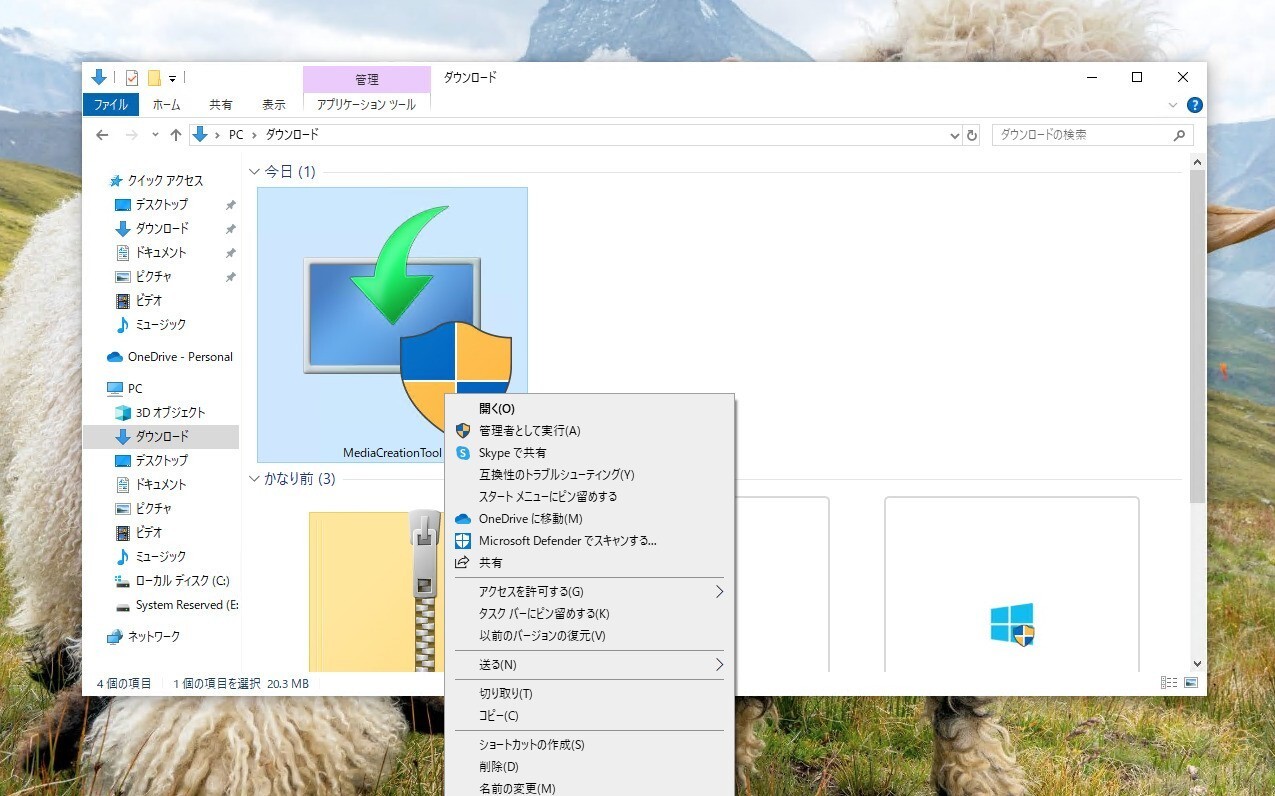
Task: Choose 名前の変更(M) from context menu
Action: (x=589, y=788)
